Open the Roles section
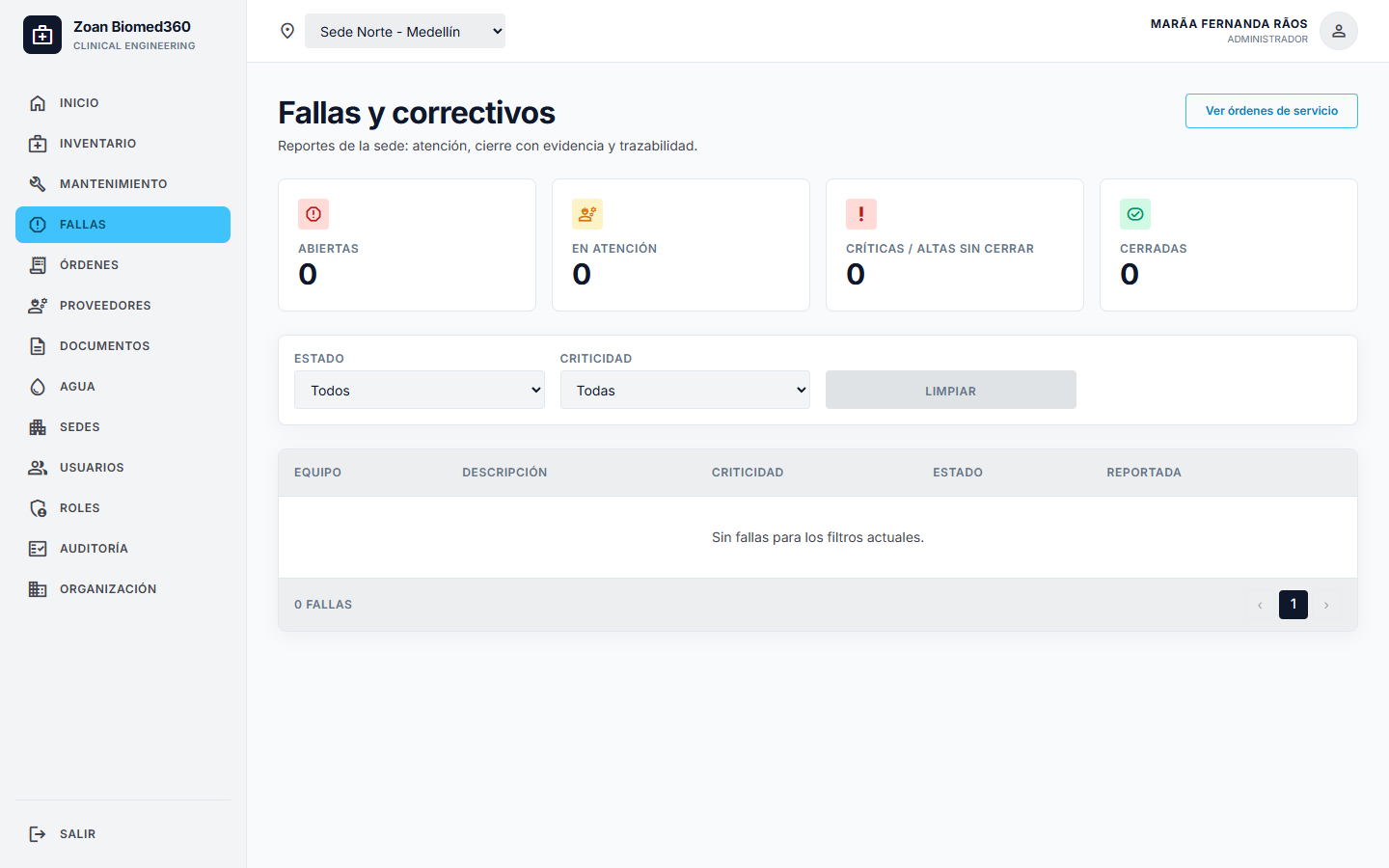Image resolution: width=1389 pixels, height=868 pixels. [123, 508]
